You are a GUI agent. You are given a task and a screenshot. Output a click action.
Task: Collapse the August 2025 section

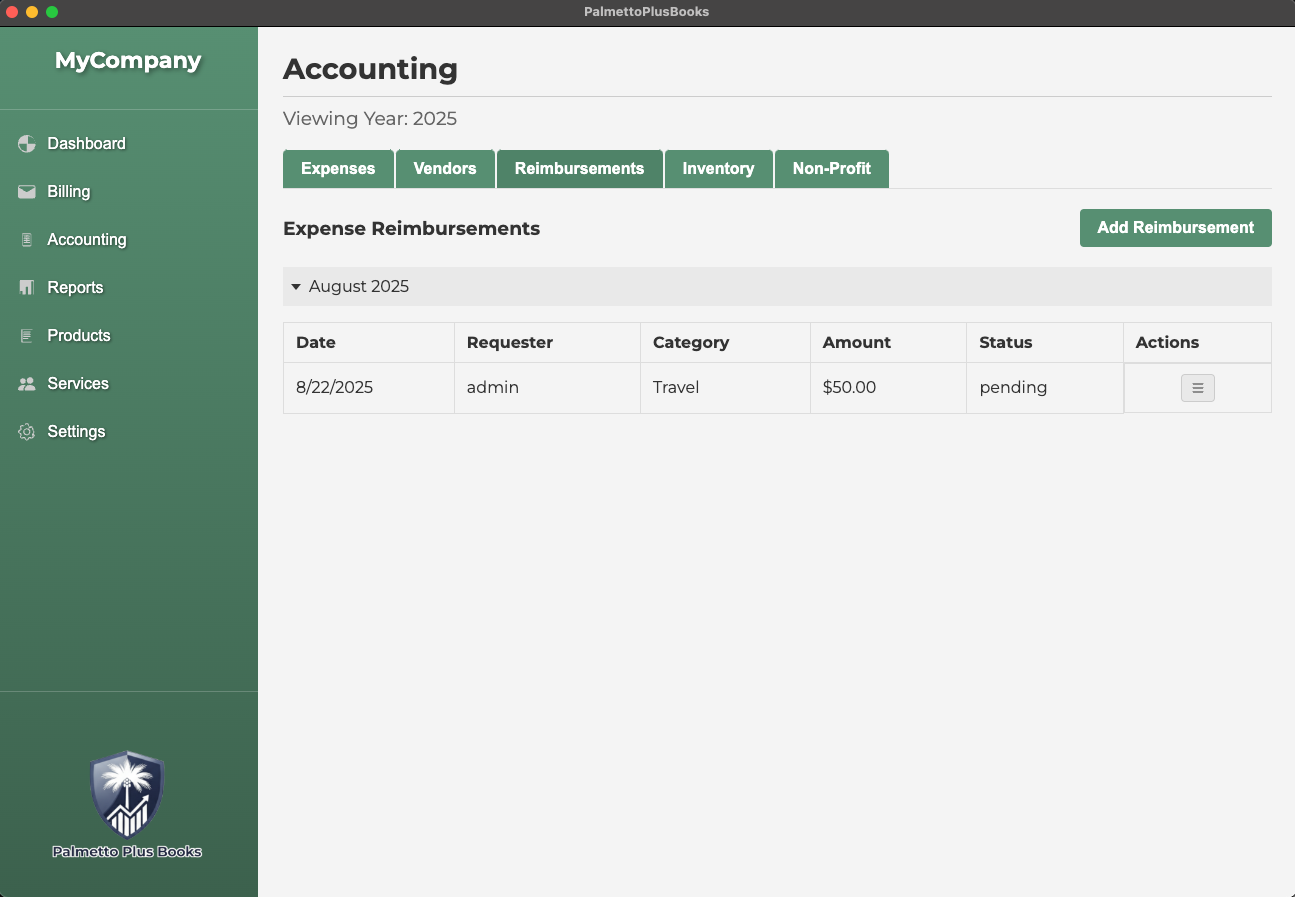pyautogui.click(x=296, y=287)
